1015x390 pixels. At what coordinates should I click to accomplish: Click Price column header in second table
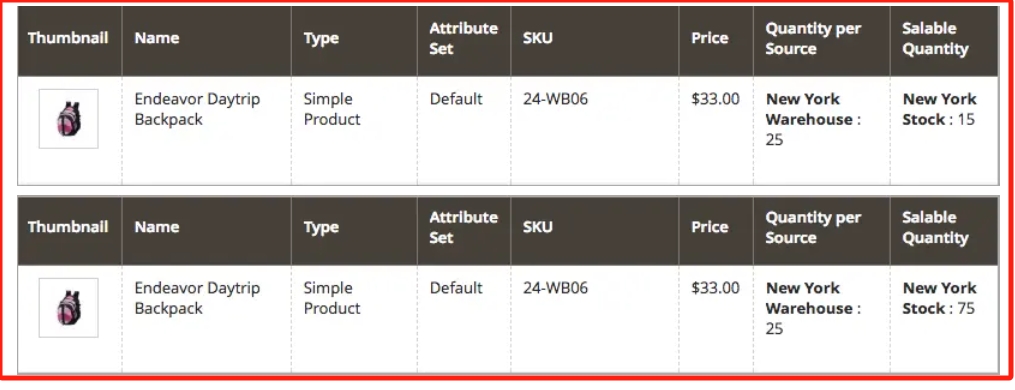pos(709,227)
